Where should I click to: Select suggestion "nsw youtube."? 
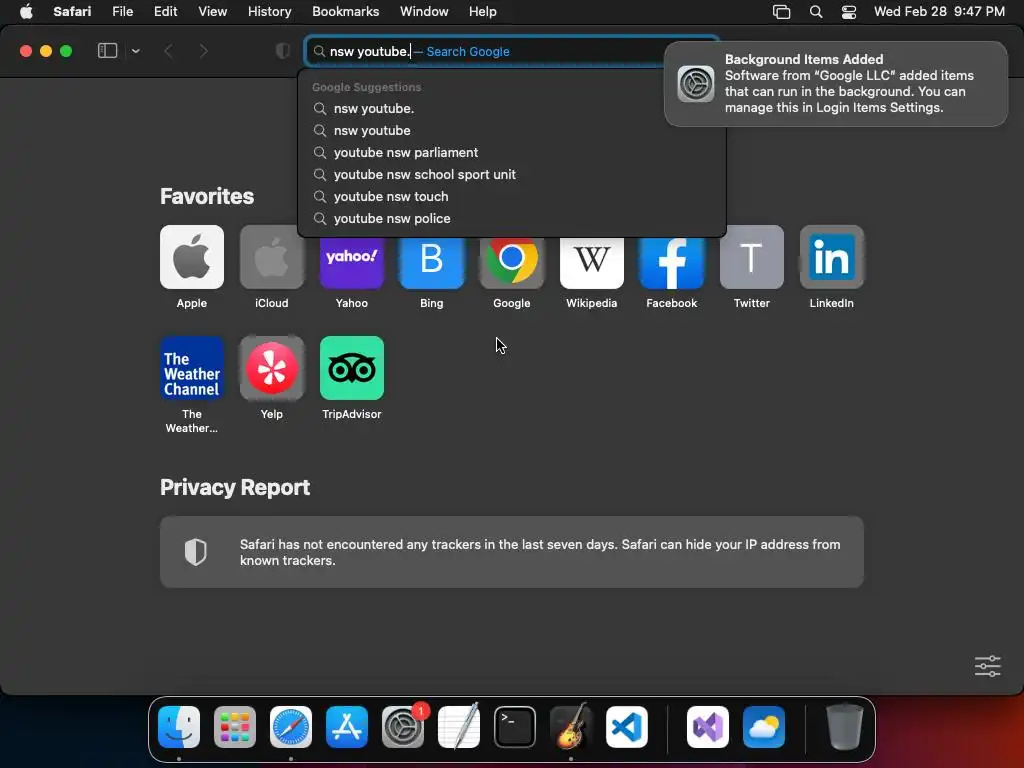[511, 108]
